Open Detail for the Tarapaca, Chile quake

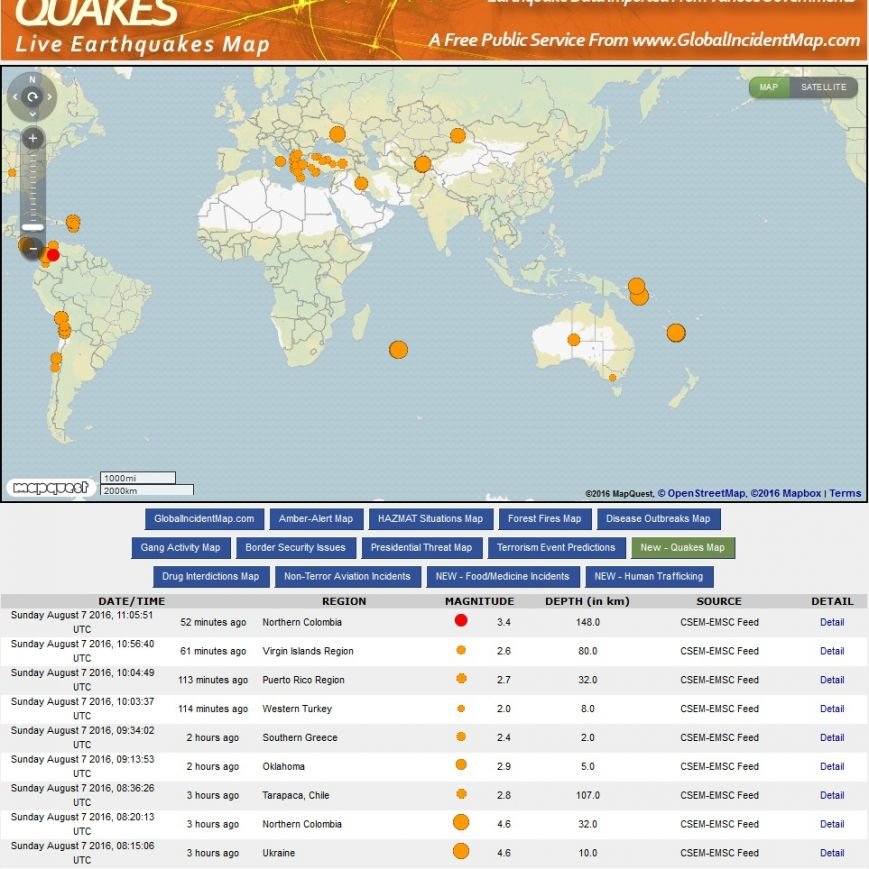832,795
